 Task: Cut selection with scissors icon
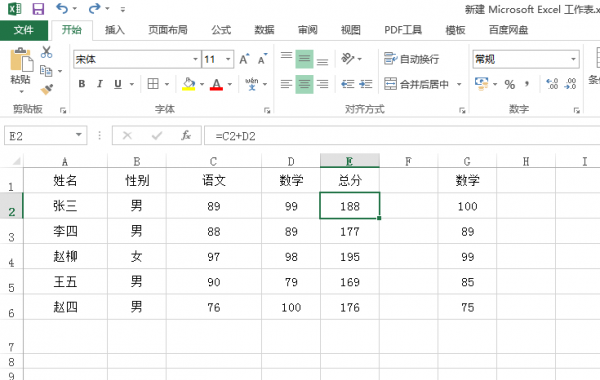[x=46, y=52]
